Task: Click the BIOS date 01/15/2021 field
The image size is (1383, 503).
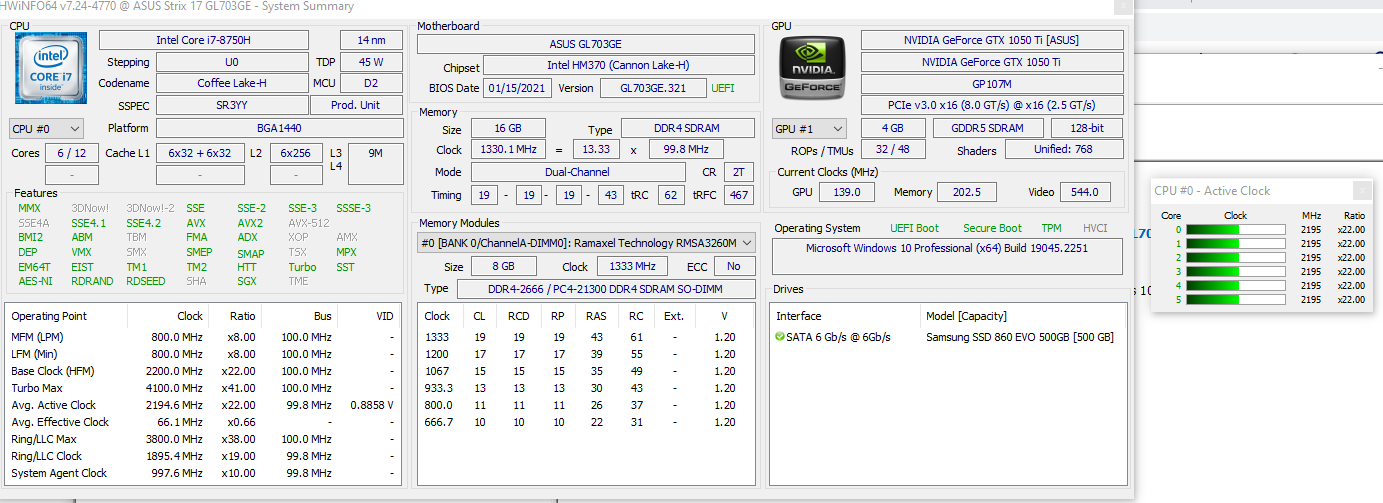Action: click(x=518, y=88)
